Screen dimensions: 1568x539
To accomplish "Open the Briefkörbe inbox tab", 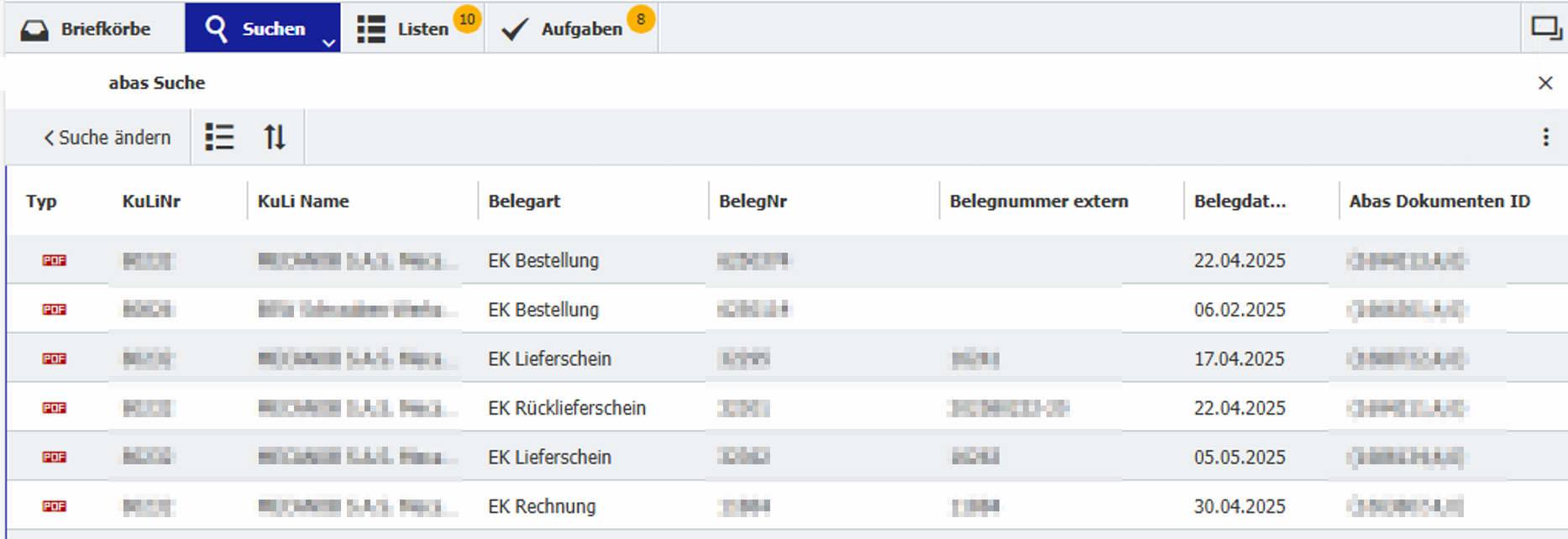I will coord(87,29).
